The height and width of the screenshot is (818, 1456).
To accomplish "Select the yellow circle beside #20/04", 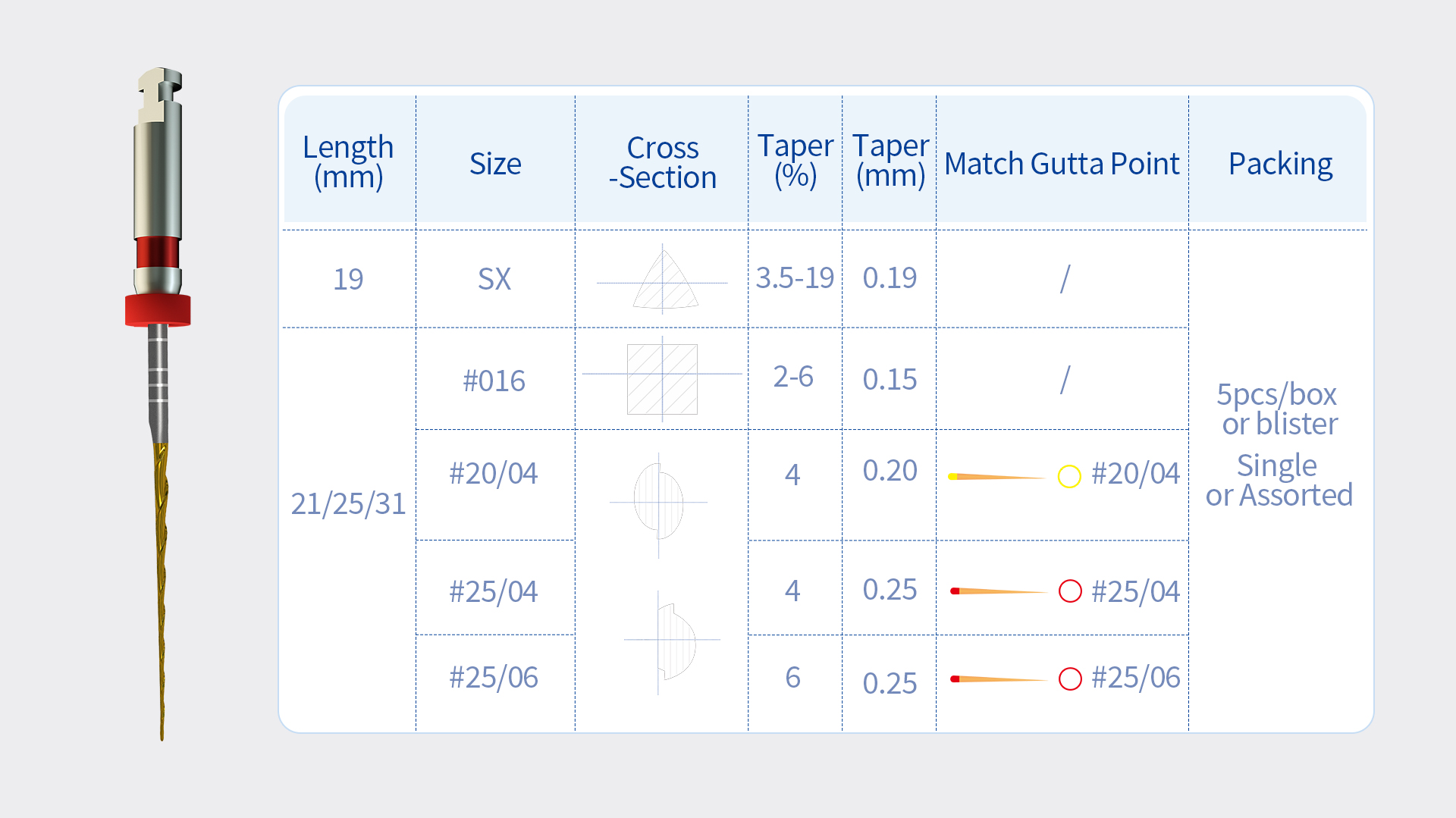I will click(1068, 476).
